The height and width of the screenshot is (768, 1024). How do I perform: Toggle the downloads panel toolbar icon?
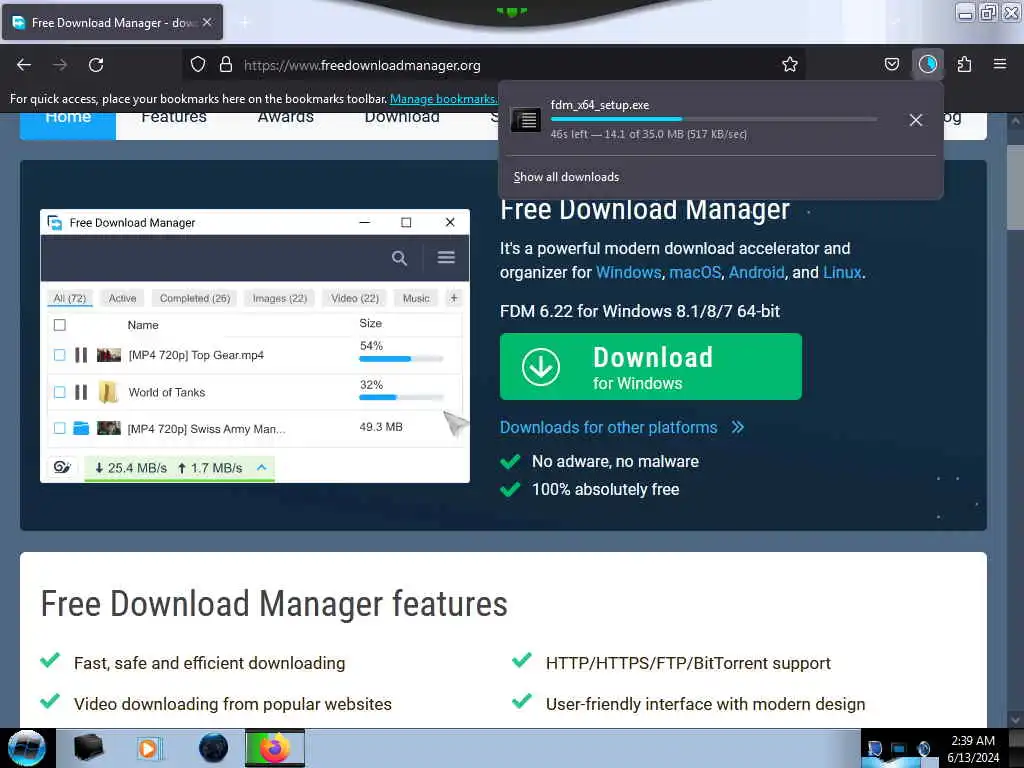pyautogui.click(x=927, y=65)
